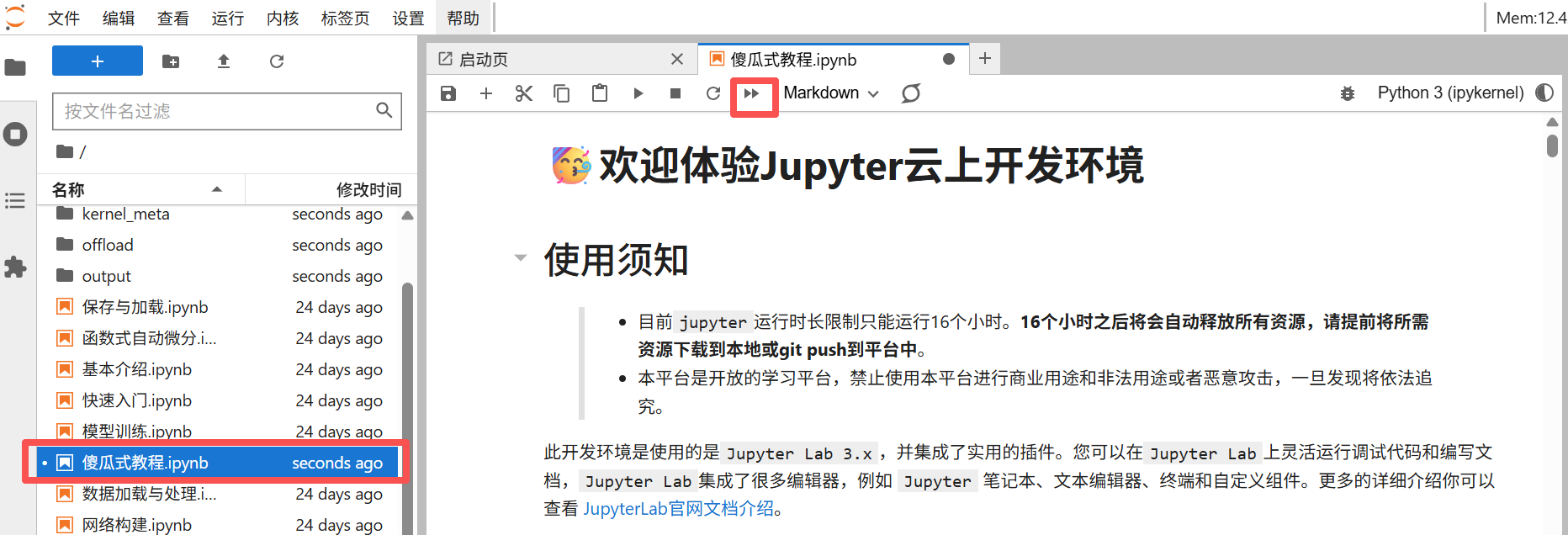Select 网络构建.ipynb file
This screenshot has width=1568, height=535.
[219, 525]
